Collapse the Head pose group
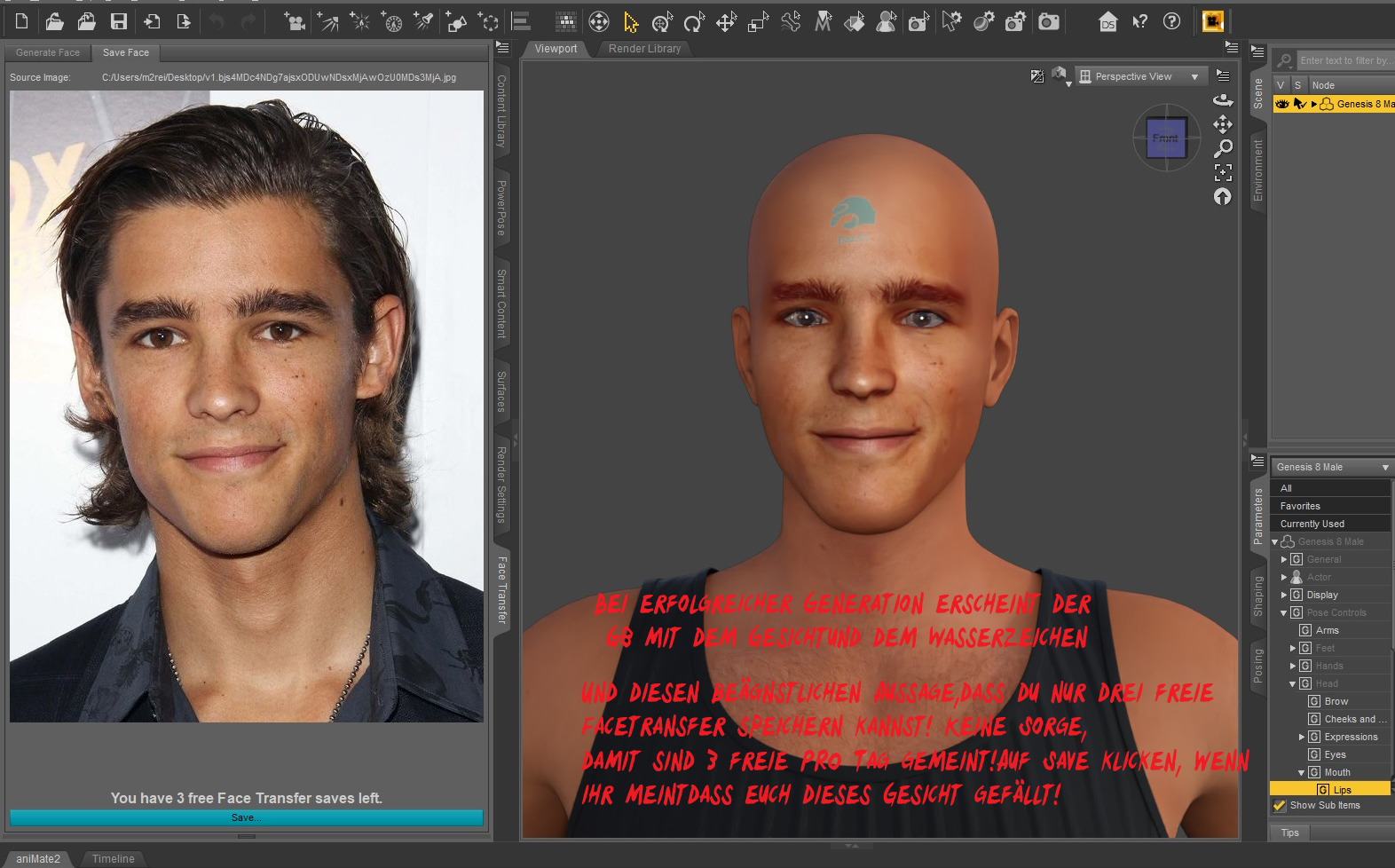This screenshot has width=1395, height=868. 1293,683
